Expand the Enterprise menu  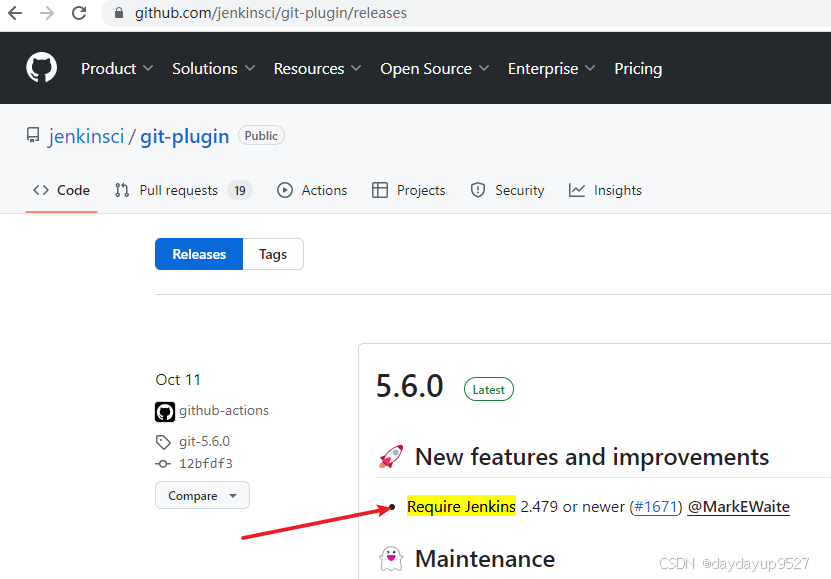tap(552, 68)
